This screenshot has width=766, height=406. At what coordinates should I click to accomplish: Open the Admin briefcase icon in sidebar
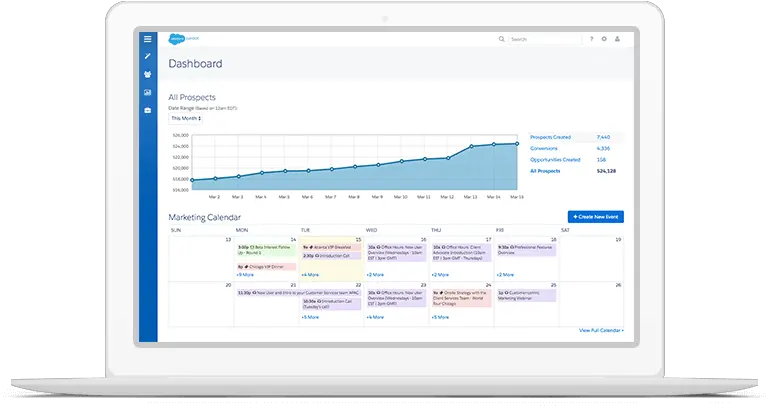coord(148,110)
